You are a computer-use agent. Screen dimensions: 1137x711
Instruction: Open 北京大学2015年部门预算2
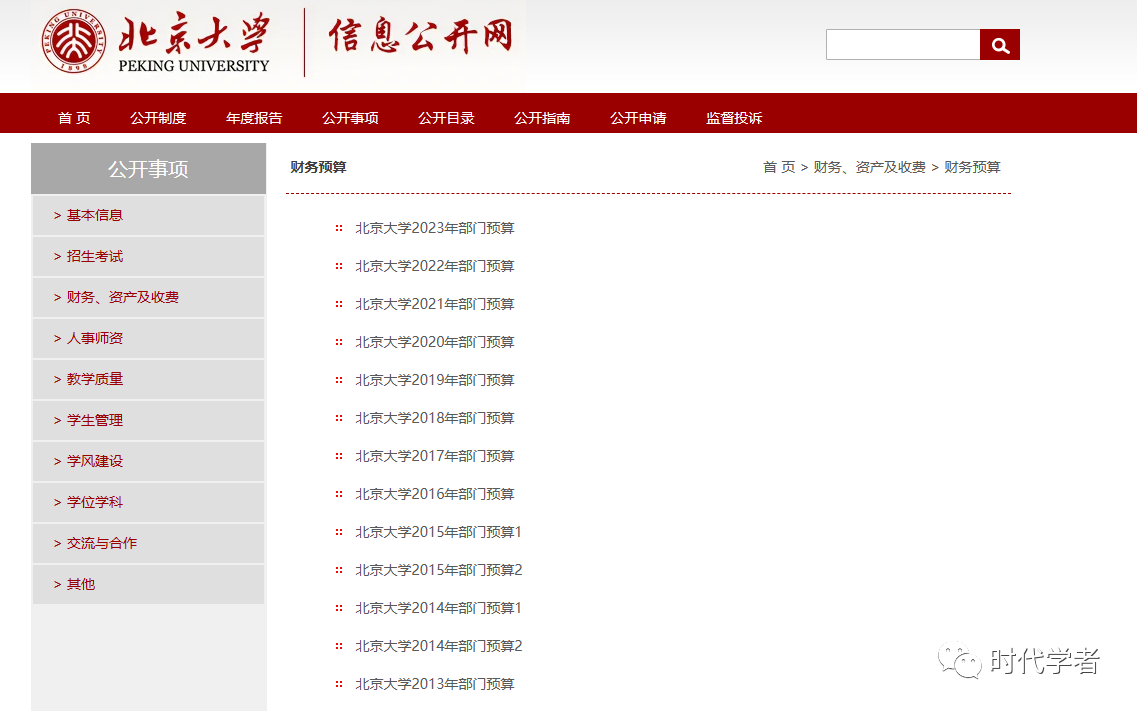tap(439, 570)
